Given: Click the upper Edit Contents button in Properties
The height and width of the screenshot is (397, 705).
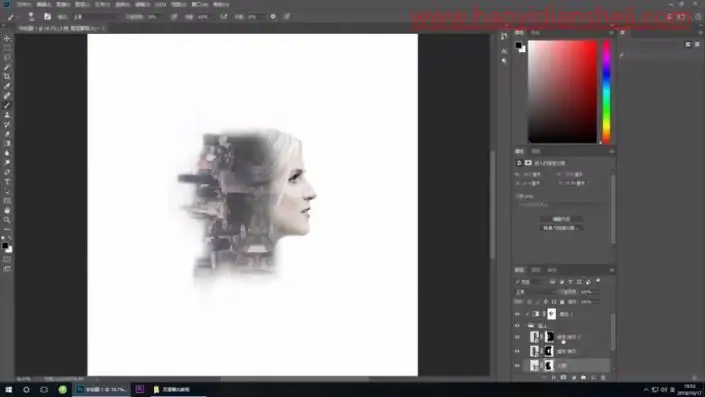Looking at the screenshot, I should (x=561, y=219).
